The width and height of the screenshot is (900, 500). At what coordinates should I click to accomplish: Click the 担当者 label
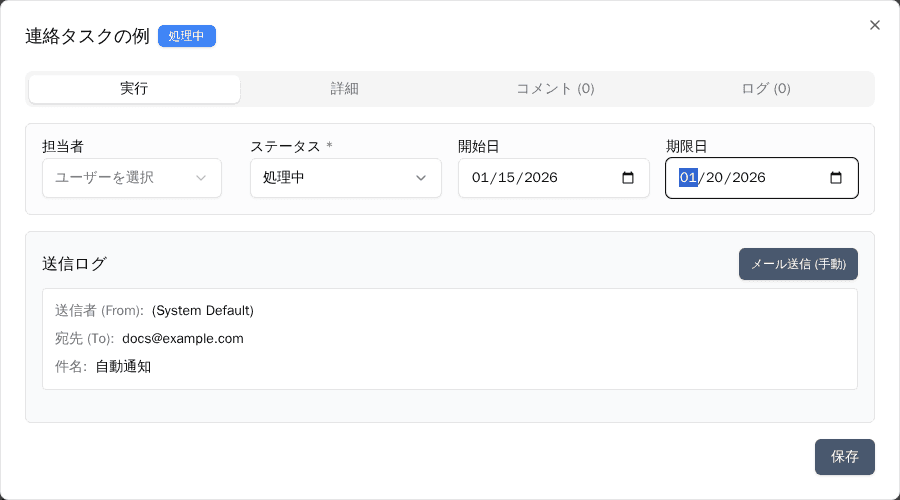click(63, 146)
